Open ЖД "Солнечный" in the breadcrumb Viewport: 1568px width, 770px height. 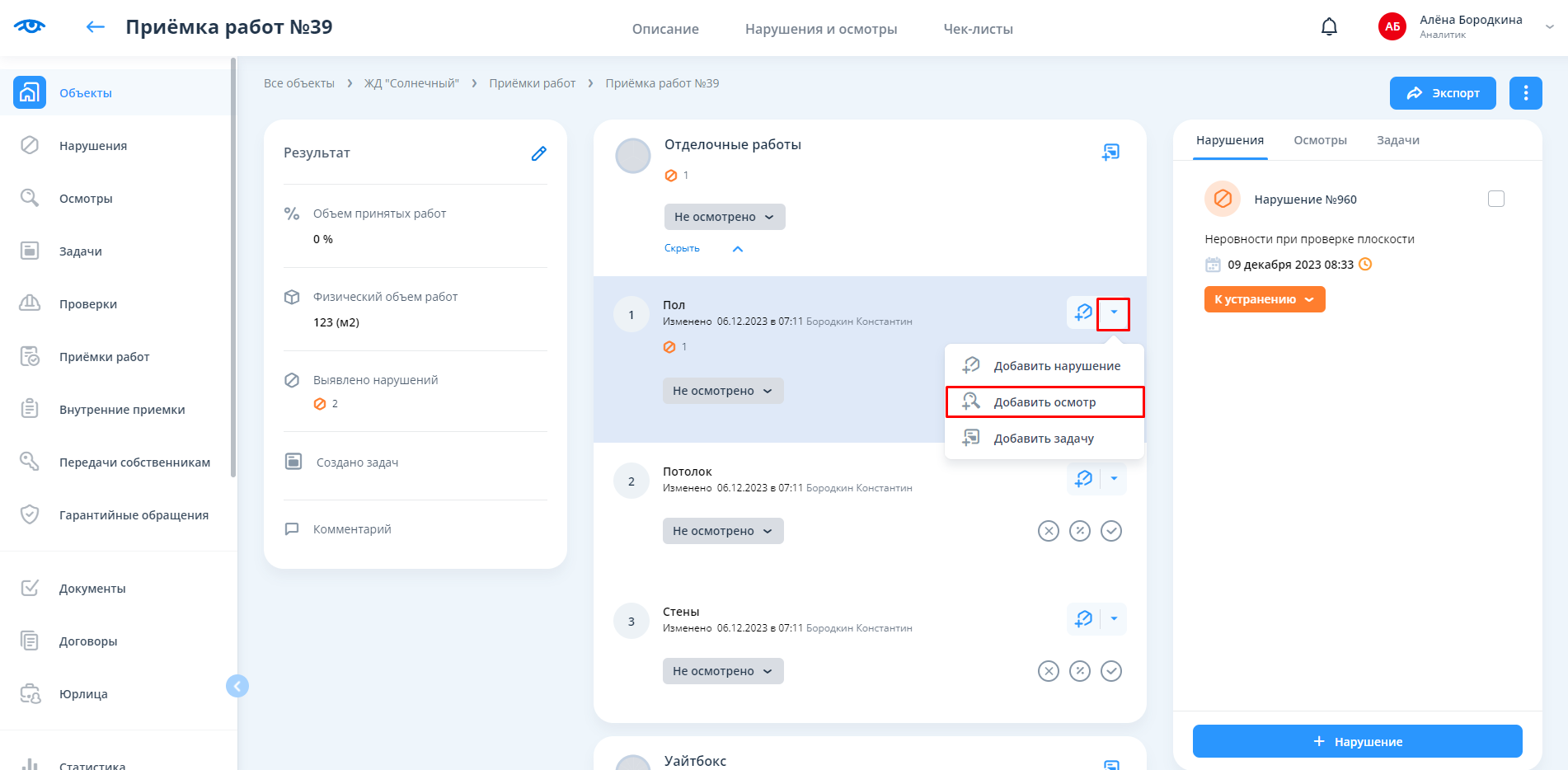tap(411, 83)
